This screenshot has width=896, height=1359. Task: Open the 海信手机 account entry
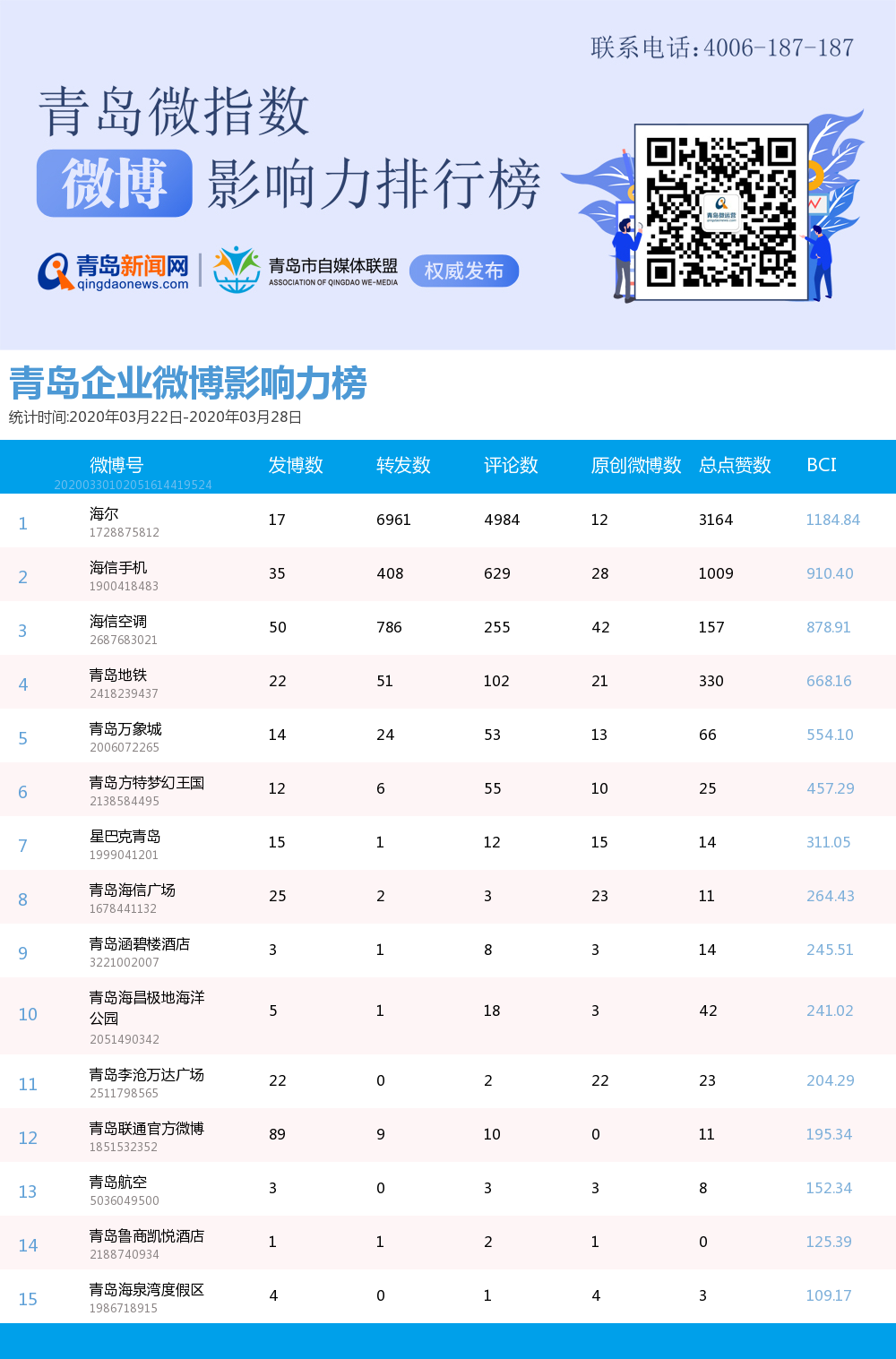[x=118, y=568]
